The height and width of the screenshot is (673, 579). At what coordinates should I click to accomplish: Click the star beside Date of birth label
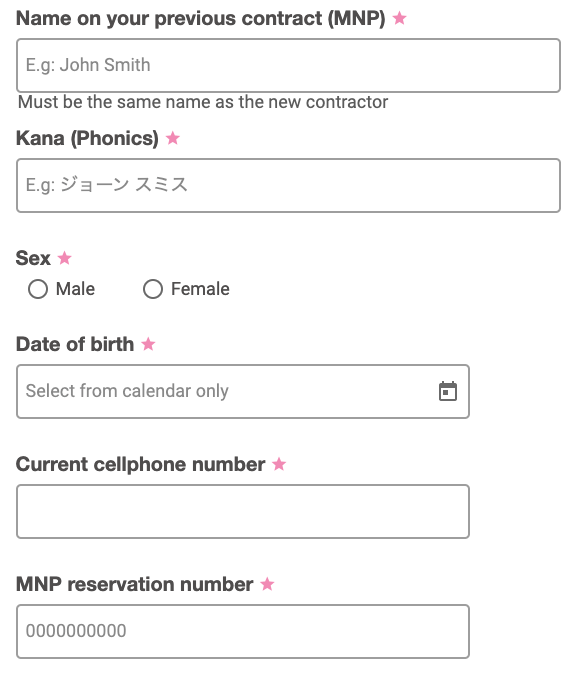coord(148,344)
